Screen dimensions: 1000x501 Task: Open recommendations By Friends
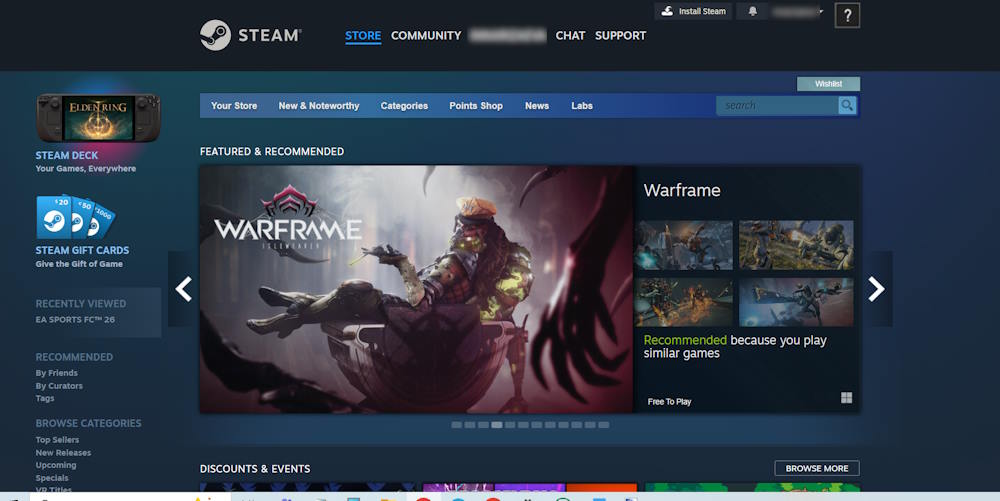pos(57,373)
